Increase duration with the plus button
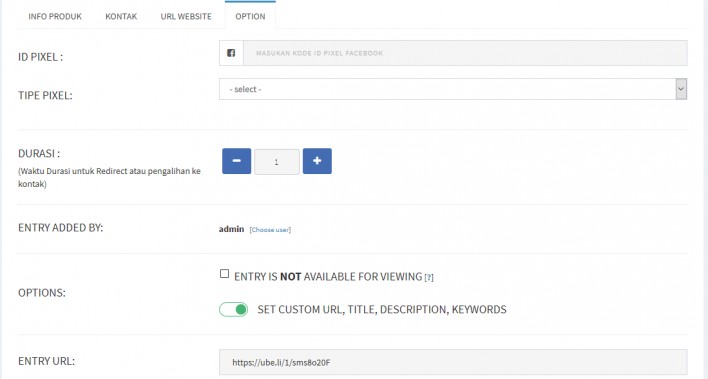This screenshot has width=708, height=379. pyautogui.click(x=317, y=161)
